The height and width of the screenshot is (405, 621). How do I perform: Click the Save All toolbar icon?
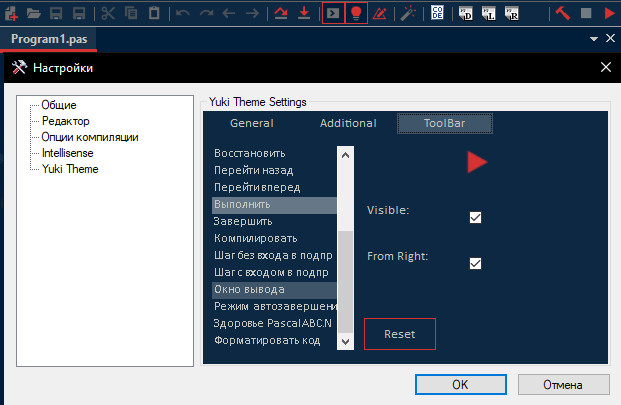pos(79,13)
